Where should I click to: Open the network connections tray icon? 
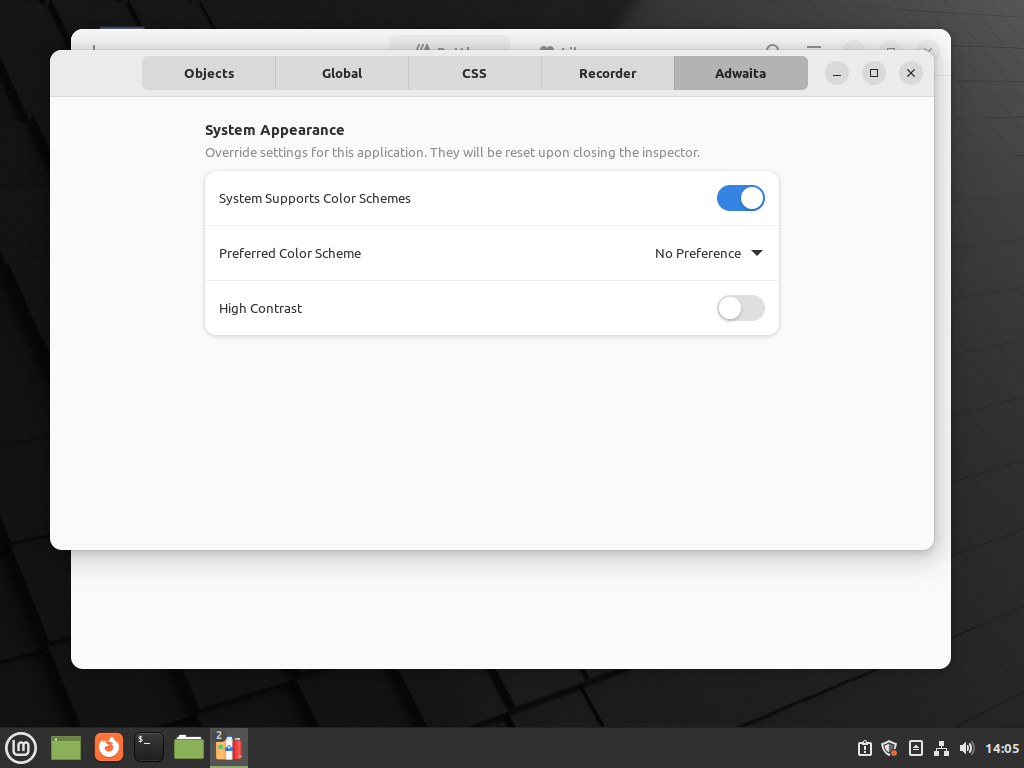pos(941,748)
